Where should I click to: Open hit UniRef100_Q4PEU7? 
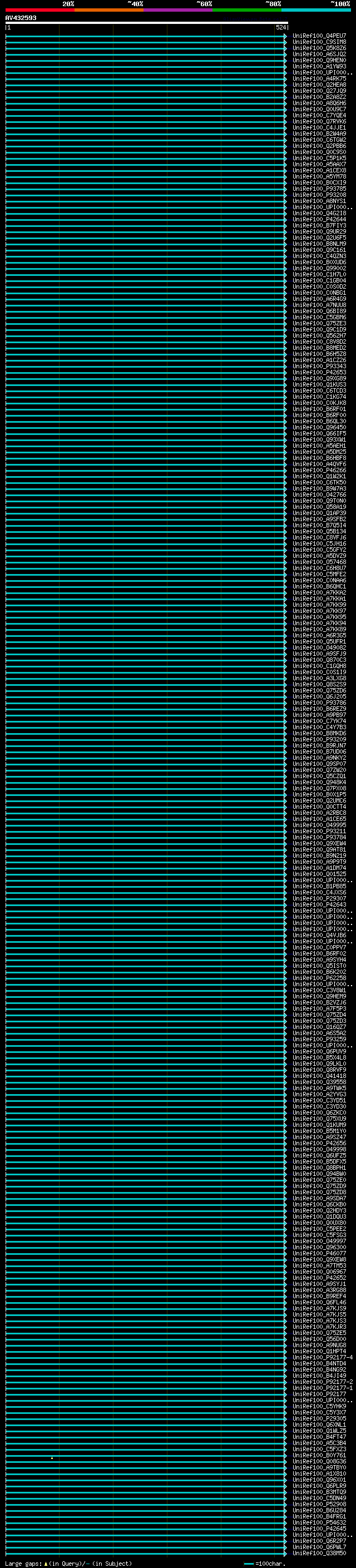[319, 36]
